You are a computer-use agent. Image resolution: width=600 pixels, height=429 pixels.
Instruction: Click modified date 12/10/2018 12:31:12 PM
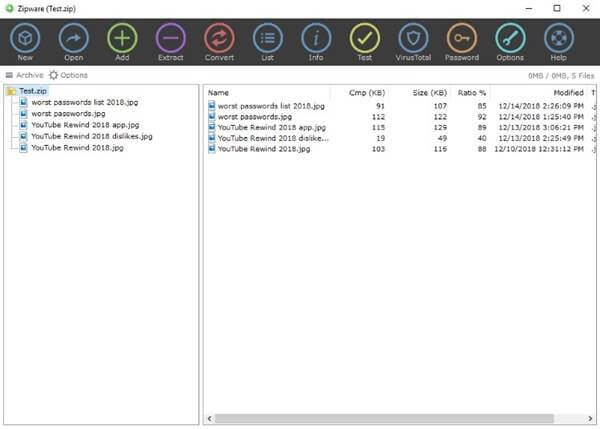coord(539,148)
